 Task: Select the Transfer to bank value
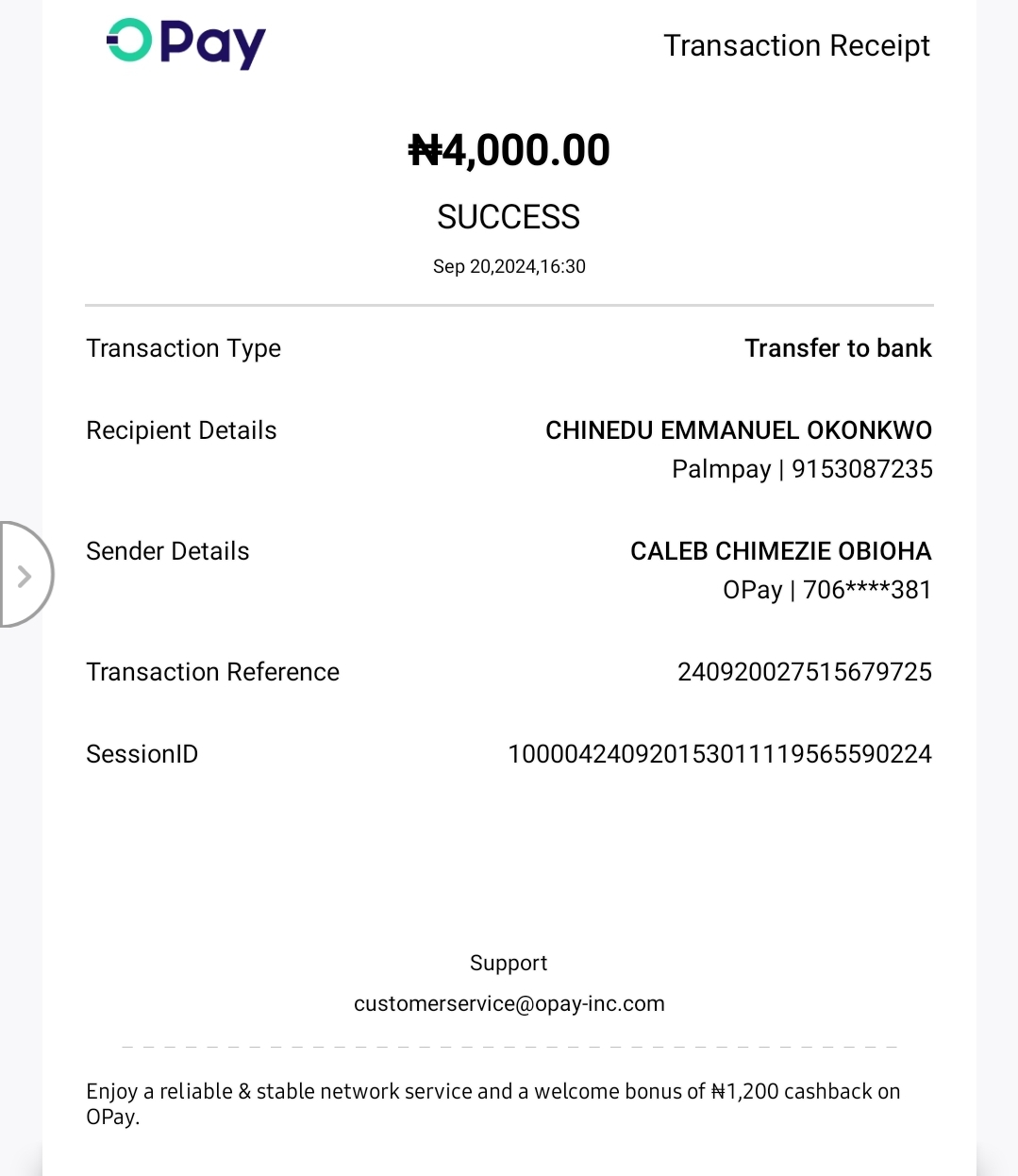click(837, 348)
